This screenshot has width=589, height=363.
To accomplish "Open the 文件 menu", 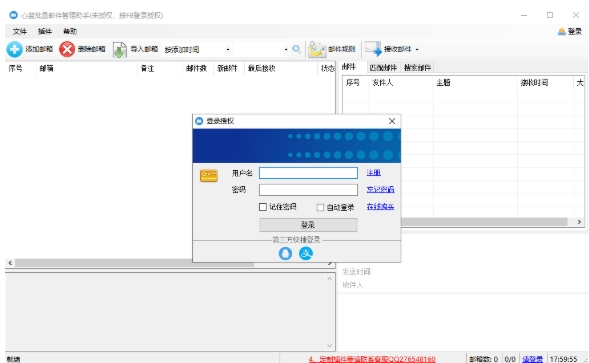I will (x=20, y=31).
